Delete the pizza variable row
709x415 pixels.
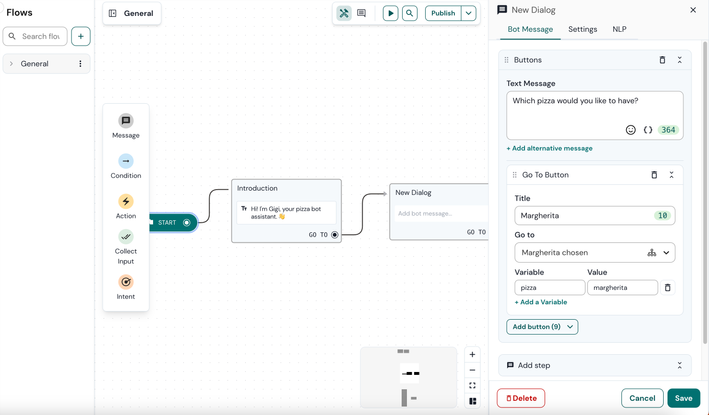[668, 288]
